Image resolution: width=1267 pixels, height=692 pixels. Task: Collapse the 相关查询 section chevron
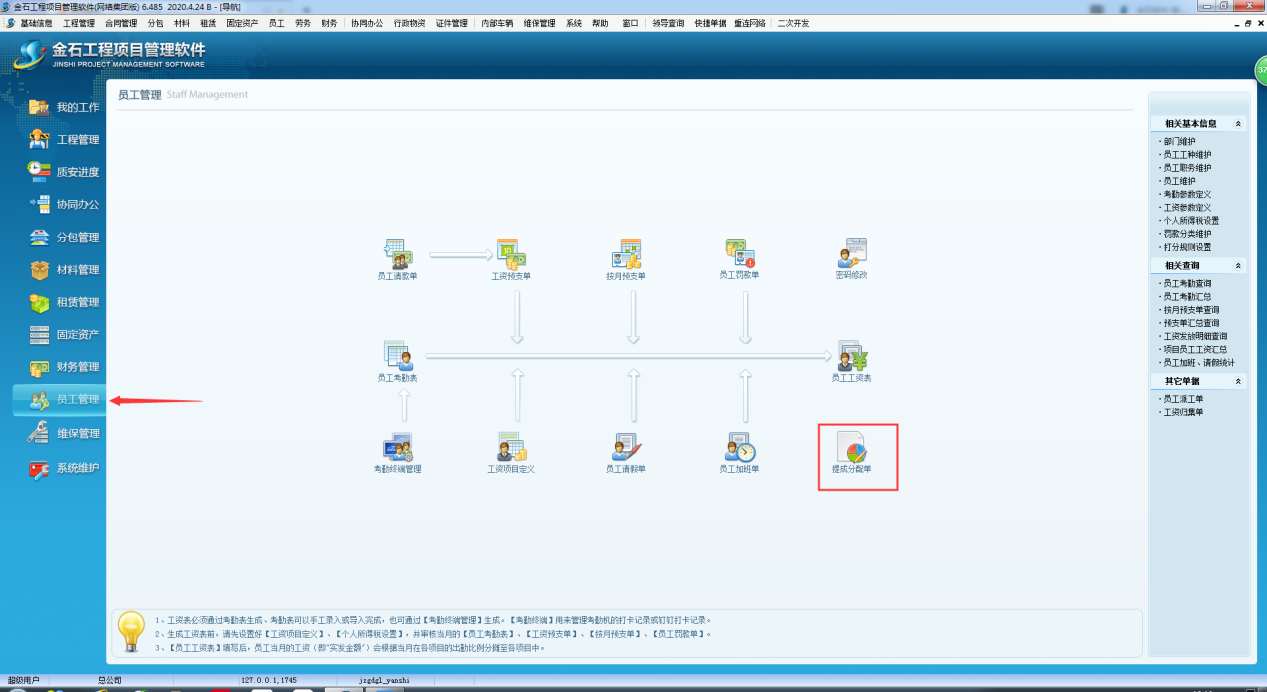point(1238,266)
